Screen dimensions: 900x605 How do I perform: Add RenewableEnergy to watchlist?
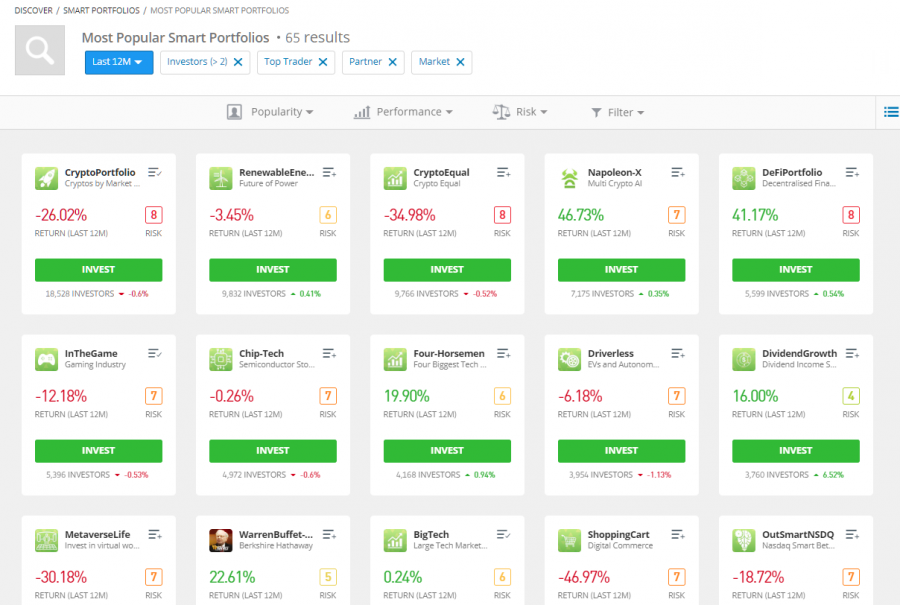pyautogui.click(x=329, y=172)
